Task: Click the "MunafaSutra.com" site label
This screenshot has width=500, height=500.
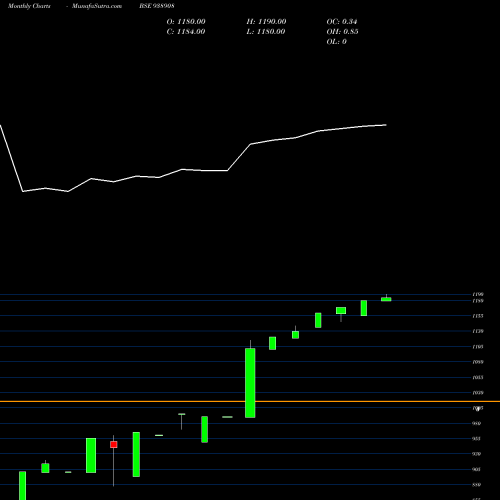Action: click(97, 6)
